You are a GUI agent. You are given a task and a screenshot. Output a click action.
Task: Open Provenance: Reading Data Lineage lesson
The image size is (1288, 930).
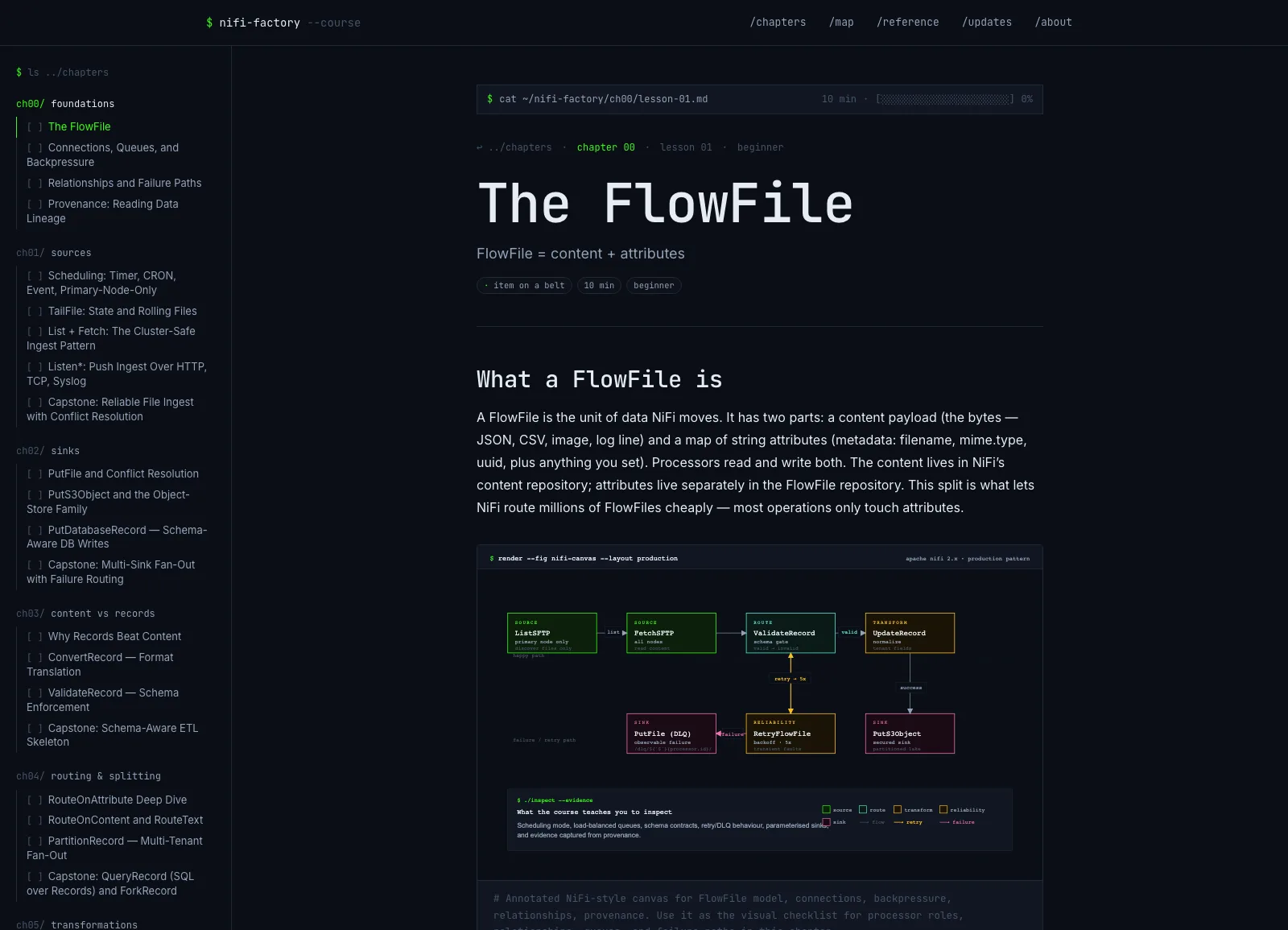point(103,211)
